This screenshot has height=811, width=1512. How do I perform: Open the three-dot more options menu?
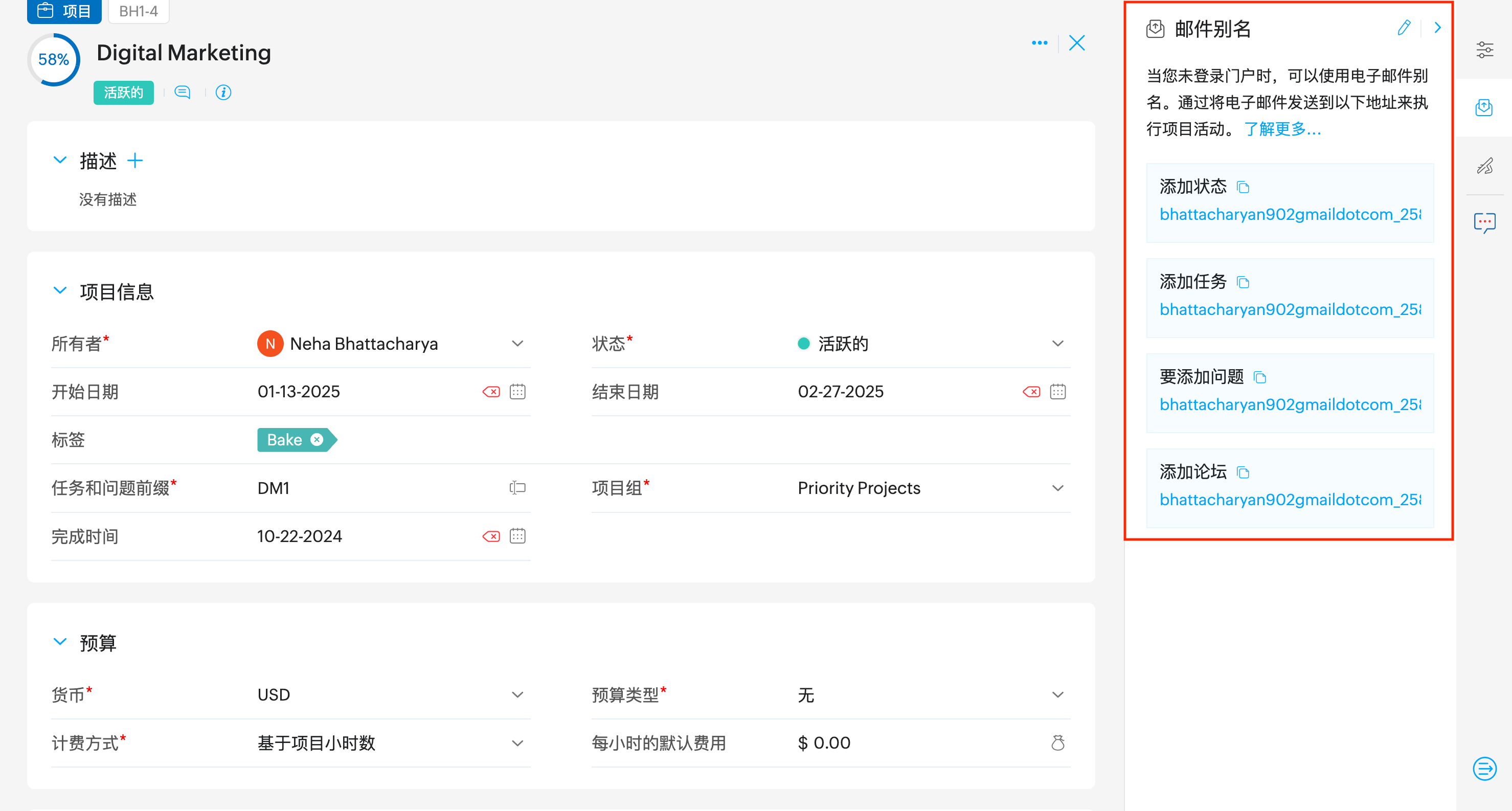click(1039, 43)
